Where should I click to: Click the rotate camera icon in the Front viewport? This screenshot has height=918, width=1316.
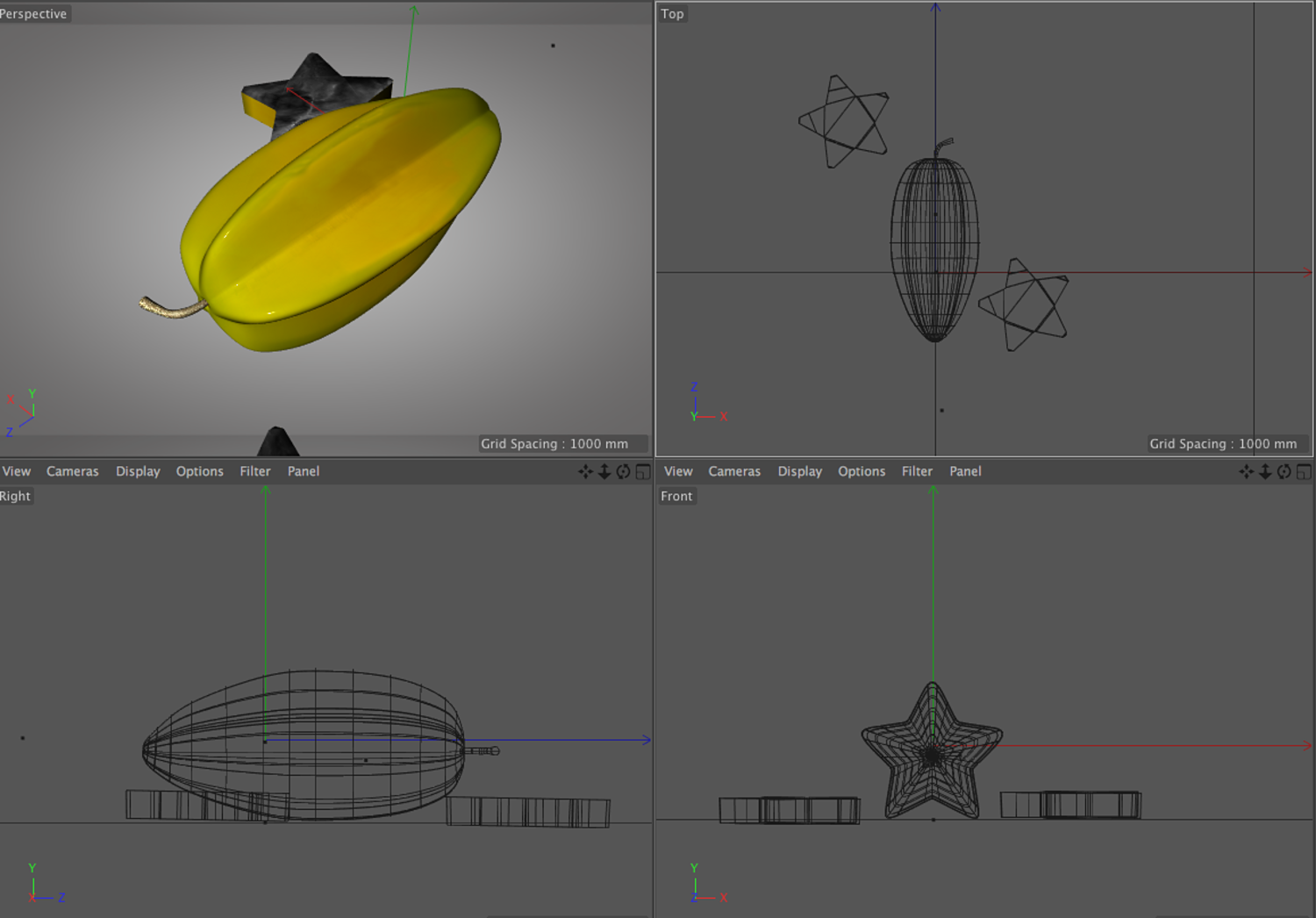click(x=1284, y=471)
